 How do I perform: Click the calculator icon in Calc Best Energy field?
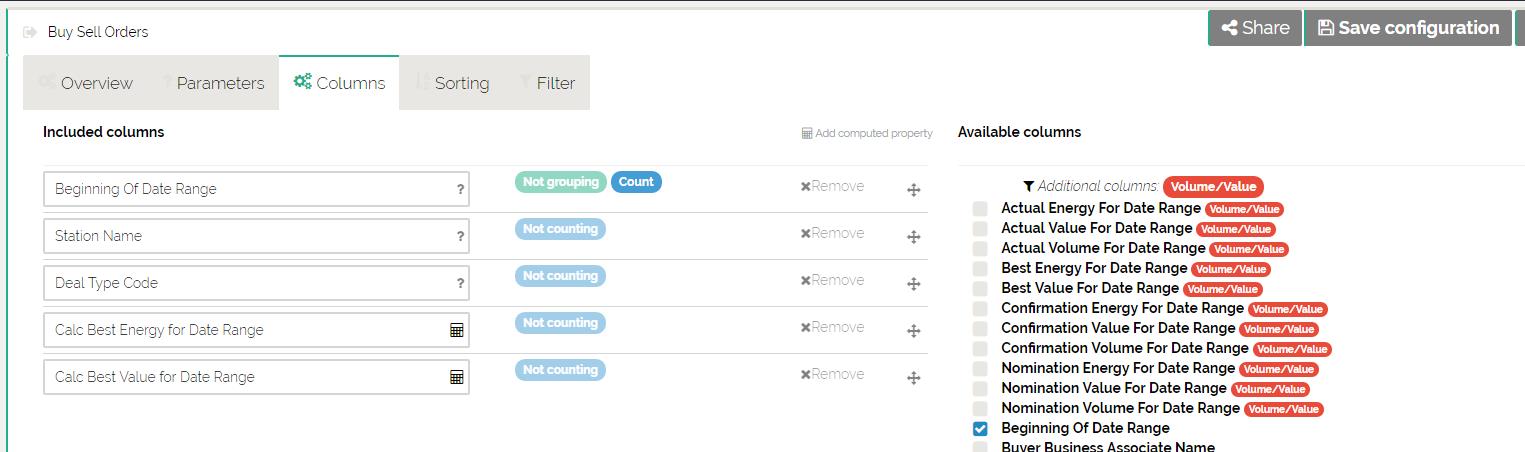pyautogui.click(x=456, y=330)
